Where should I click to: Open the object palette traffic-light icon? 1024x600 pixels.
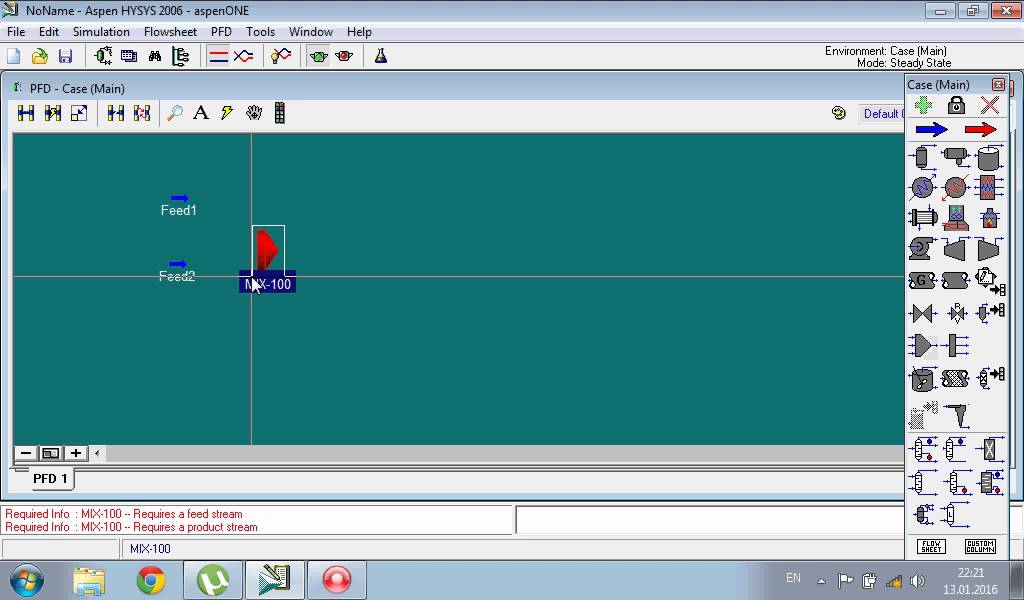(x=280, y=113)
